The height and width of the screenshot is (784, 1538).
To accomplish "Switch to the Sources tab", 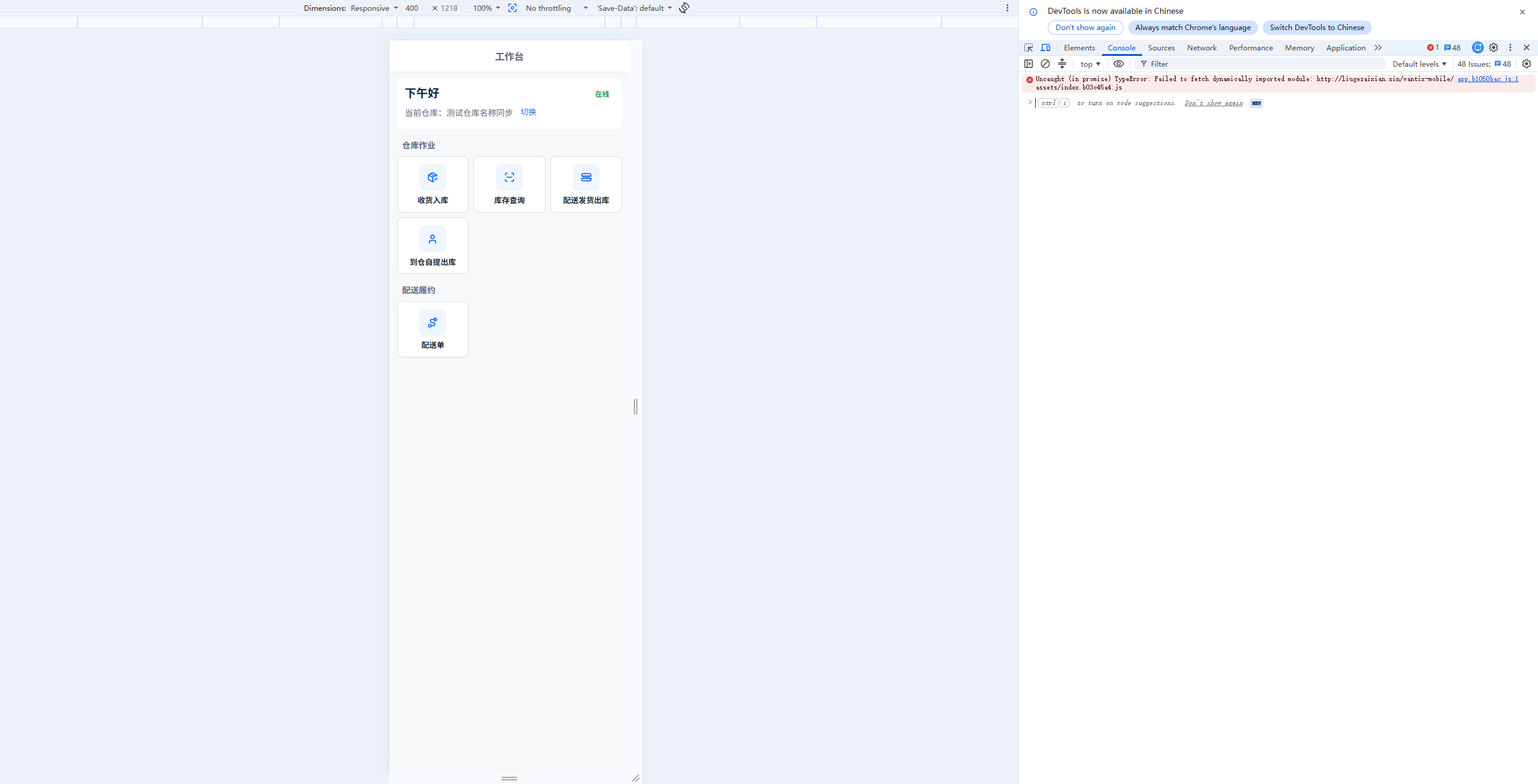I will point(1161,47).
